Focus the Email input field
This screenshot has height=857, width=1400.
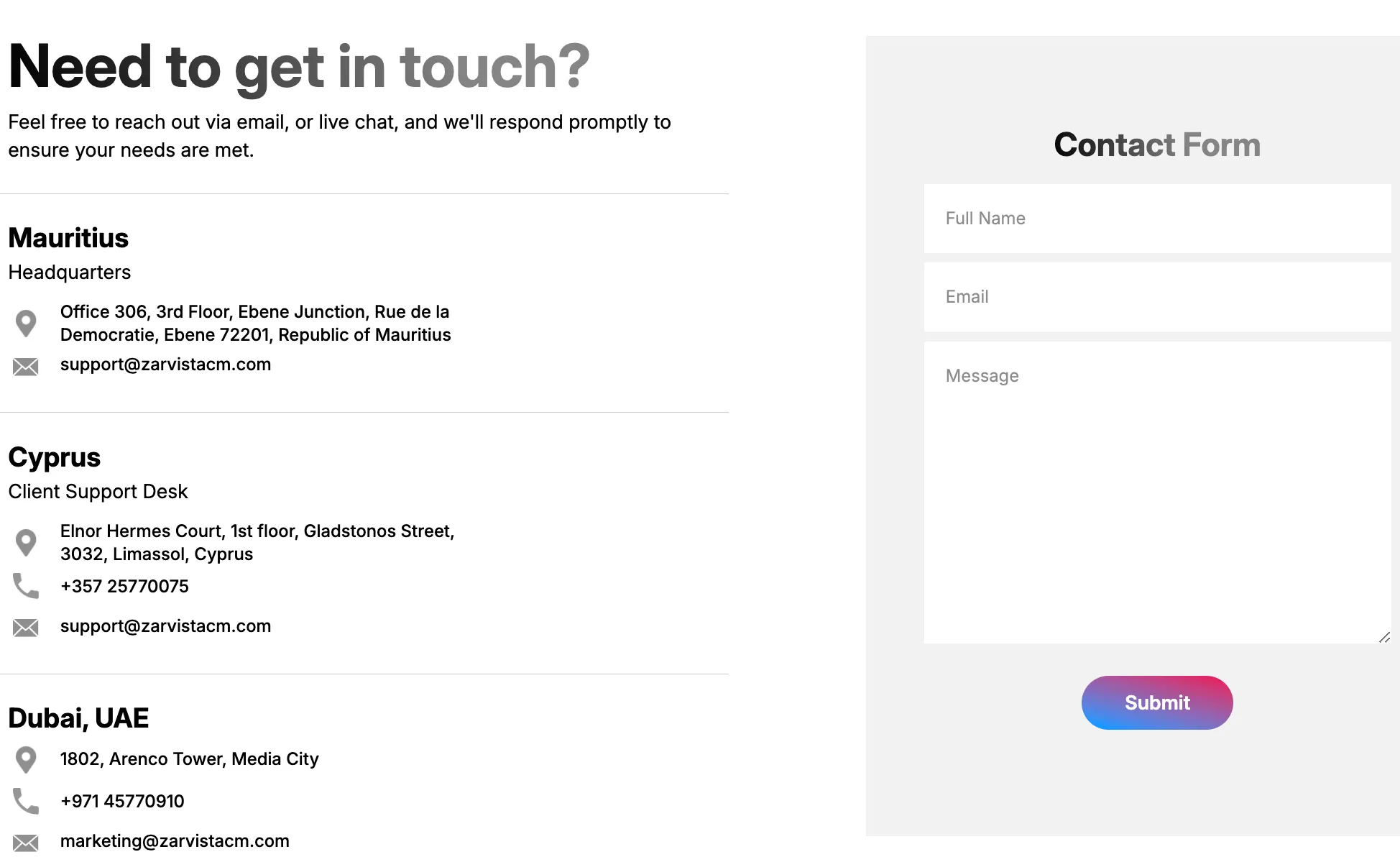1157,297
